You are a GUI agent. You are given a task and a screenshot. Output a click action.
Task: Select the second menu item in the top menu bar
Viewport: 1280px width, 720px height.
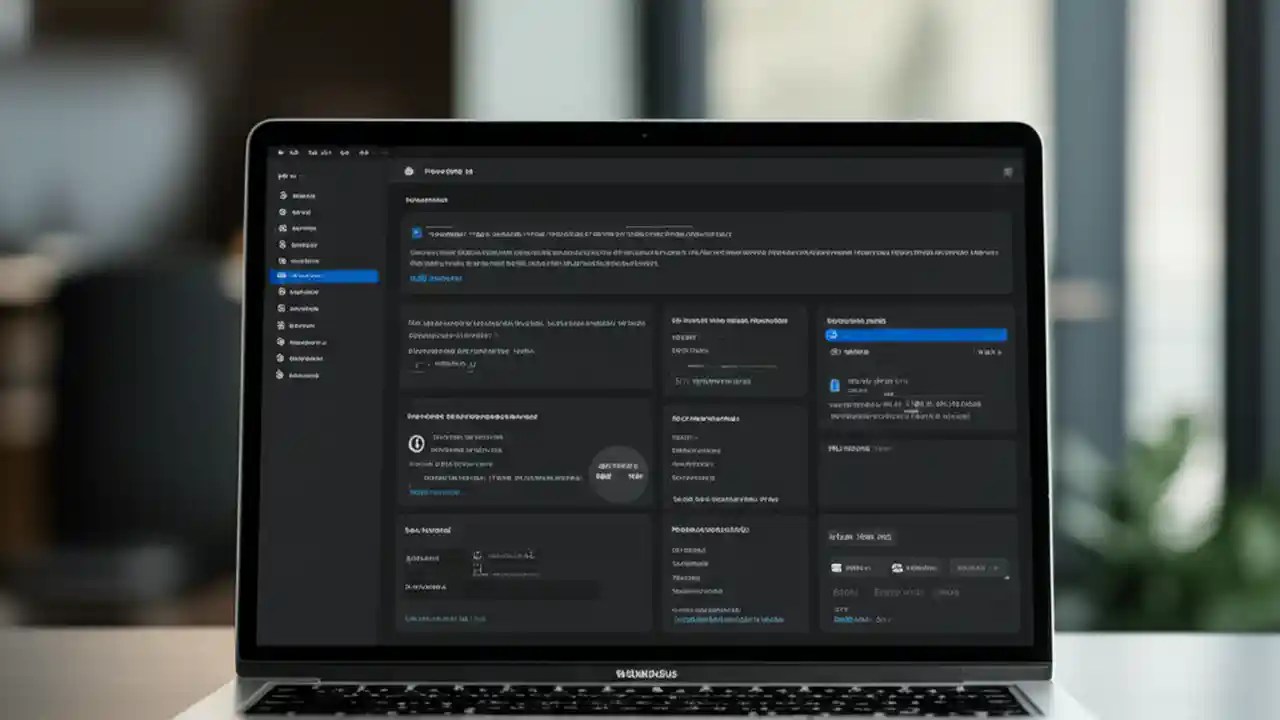(294, 153)
